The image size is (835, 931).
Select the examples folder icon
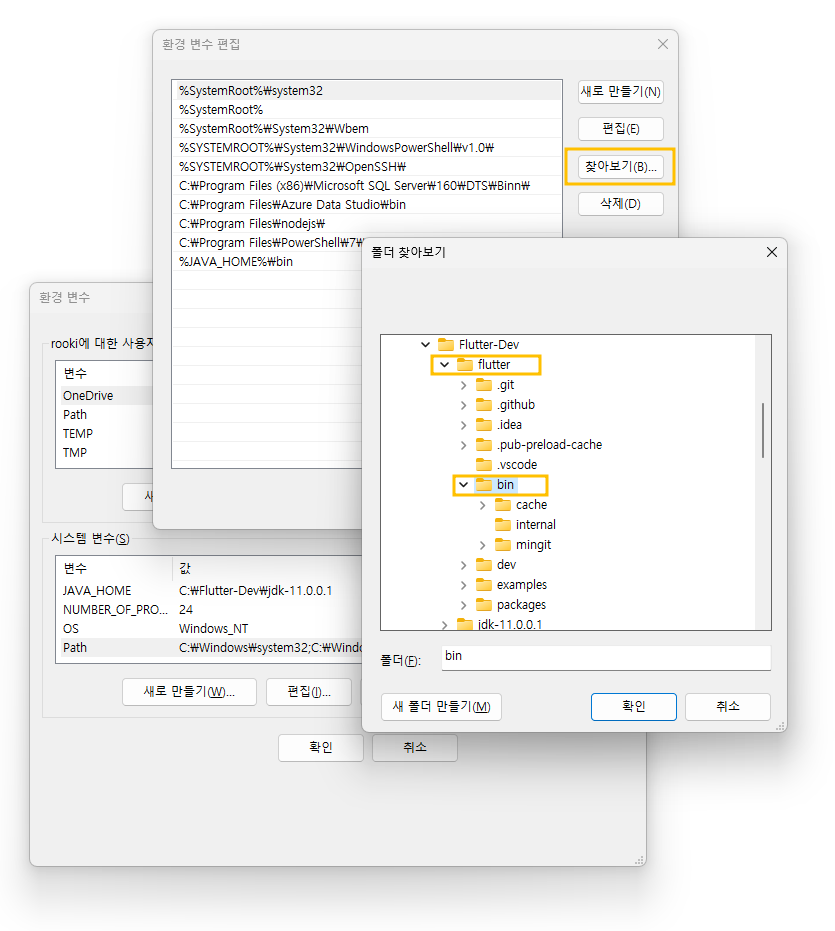point(484,585)
